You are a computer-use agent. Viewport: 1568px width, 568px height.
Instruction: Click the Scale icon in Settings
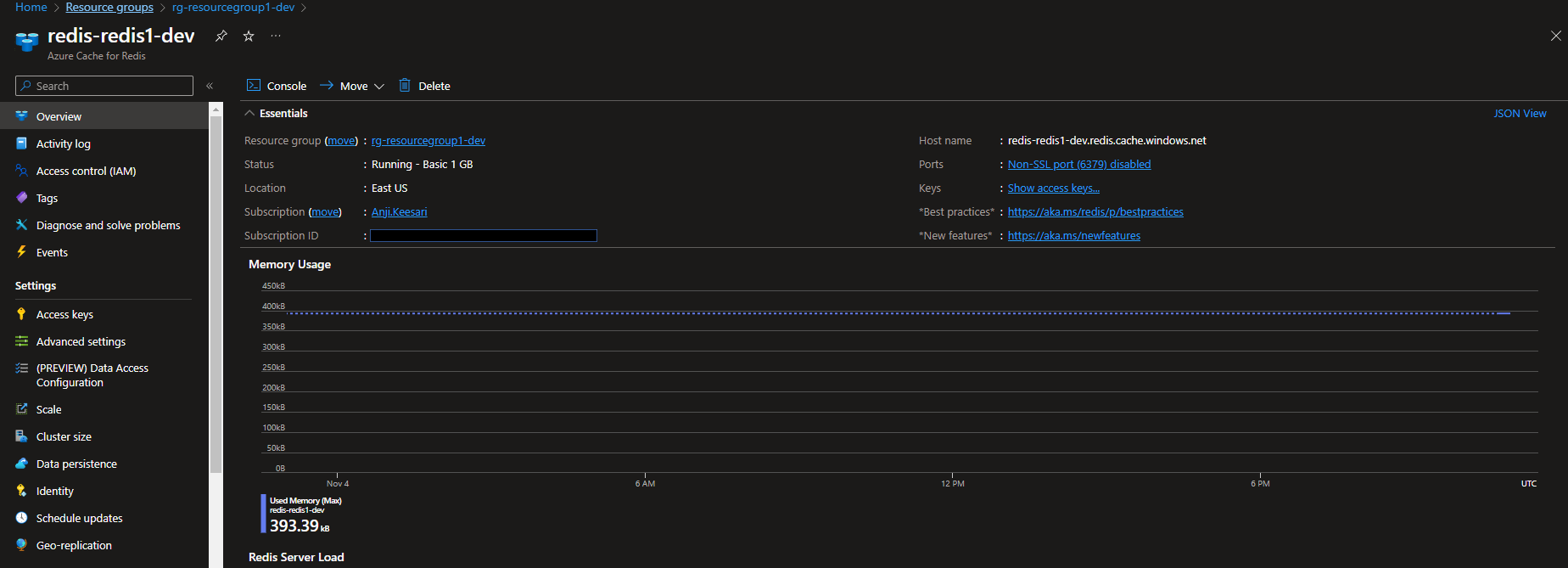tap(21, 409)
